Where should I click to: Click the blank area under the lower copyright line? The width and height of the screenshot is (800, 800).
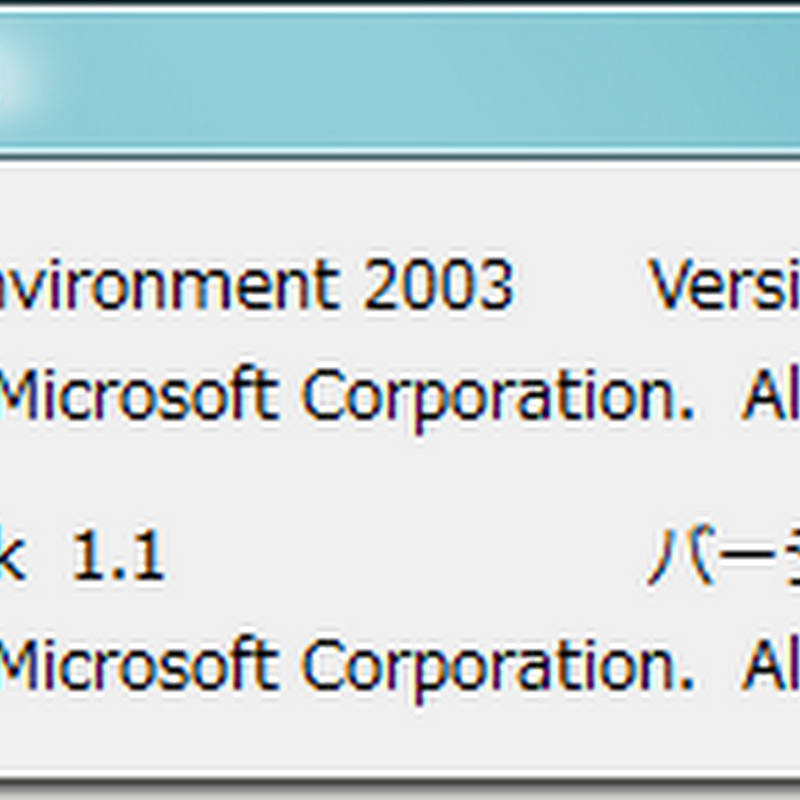[x=400, y=735]
